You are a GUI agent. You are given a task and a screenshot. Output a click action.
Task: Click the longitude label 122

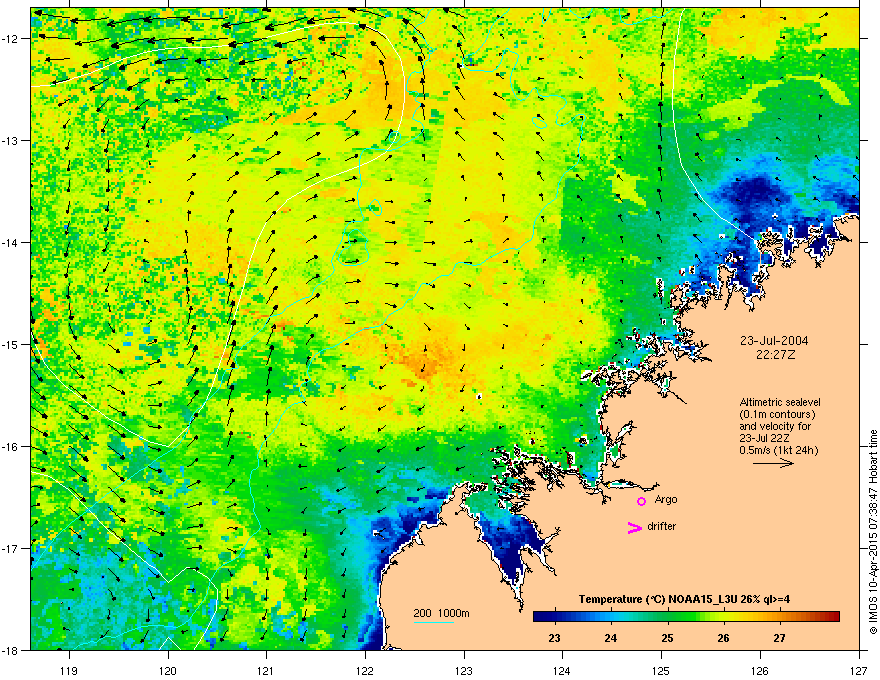coord(365,670)
